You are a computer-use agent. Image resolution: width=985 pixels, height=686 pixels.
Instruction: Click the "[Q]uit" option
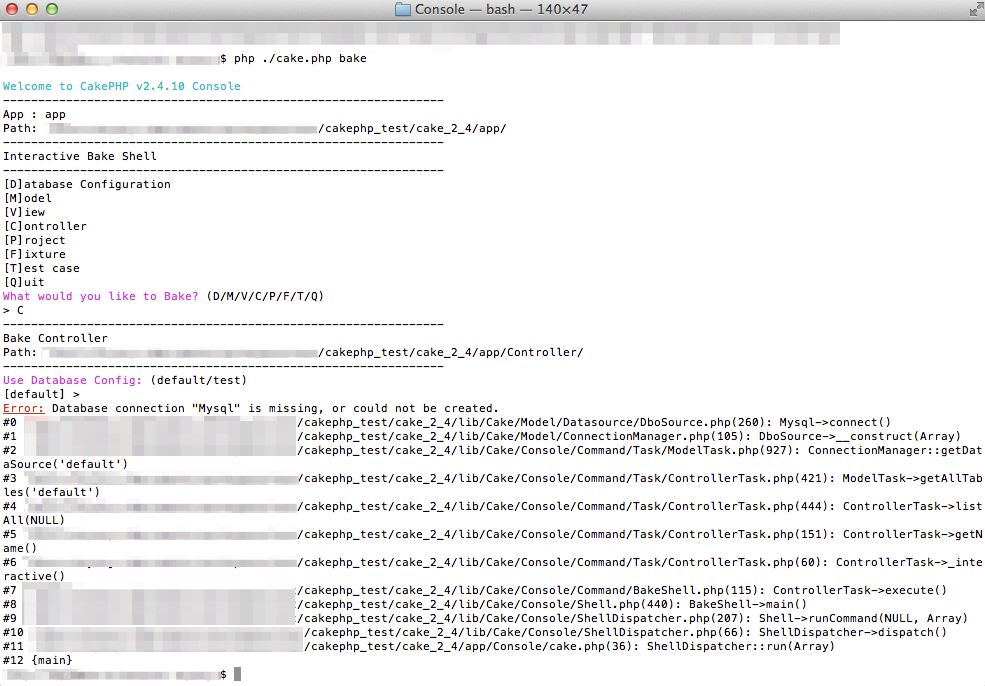click(x=24, y=283)
